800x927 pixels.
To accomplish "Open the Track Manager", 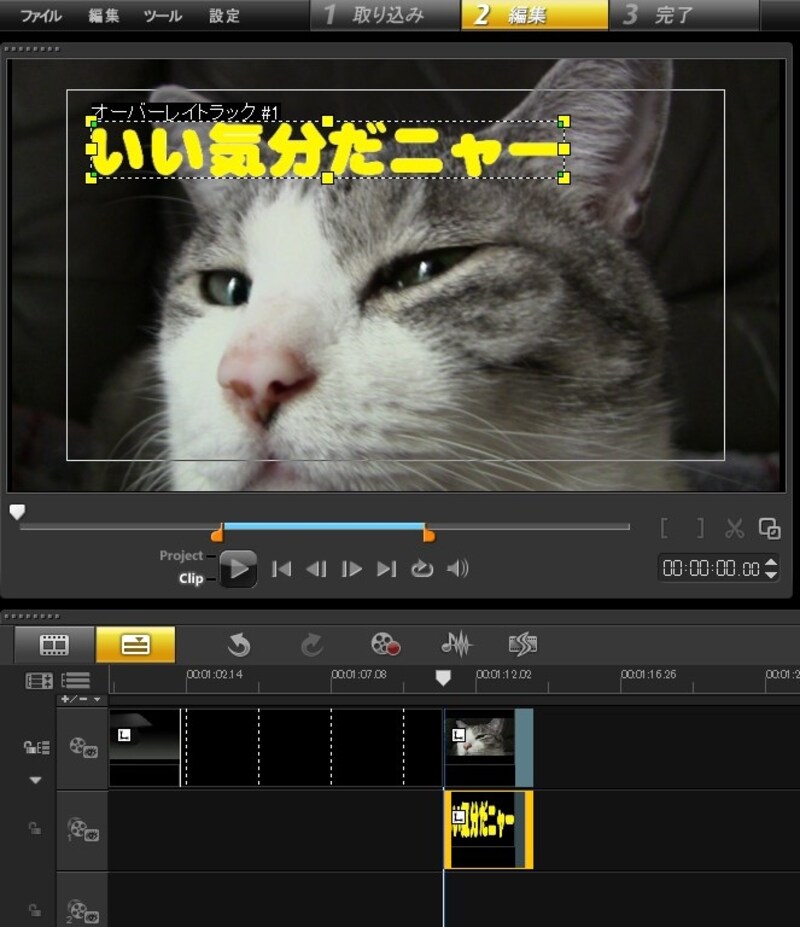I will tap(40, 680).
